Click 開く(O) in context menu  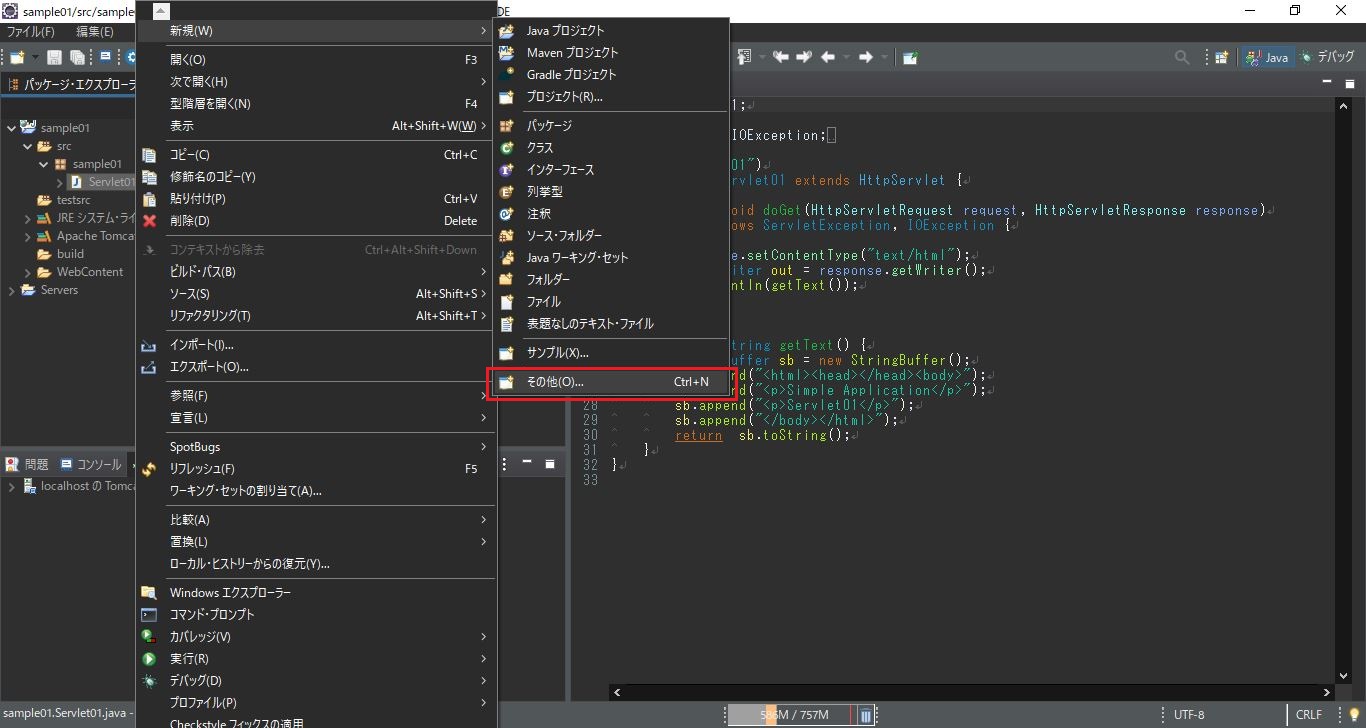coord(316,60)
